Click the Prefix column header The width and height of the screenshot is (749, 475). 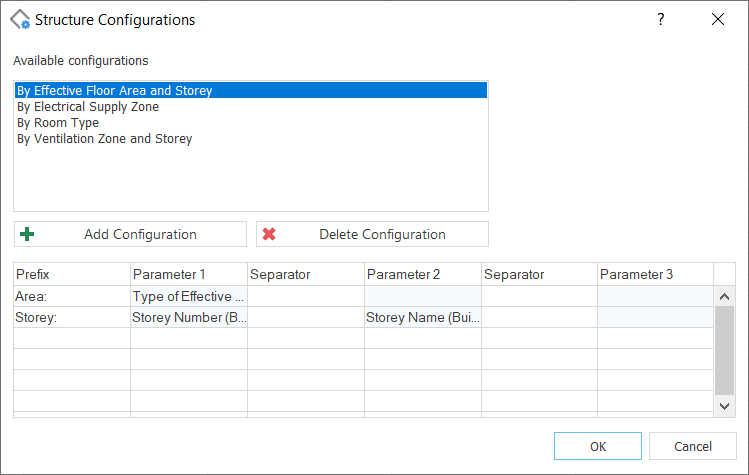[72, 274]
